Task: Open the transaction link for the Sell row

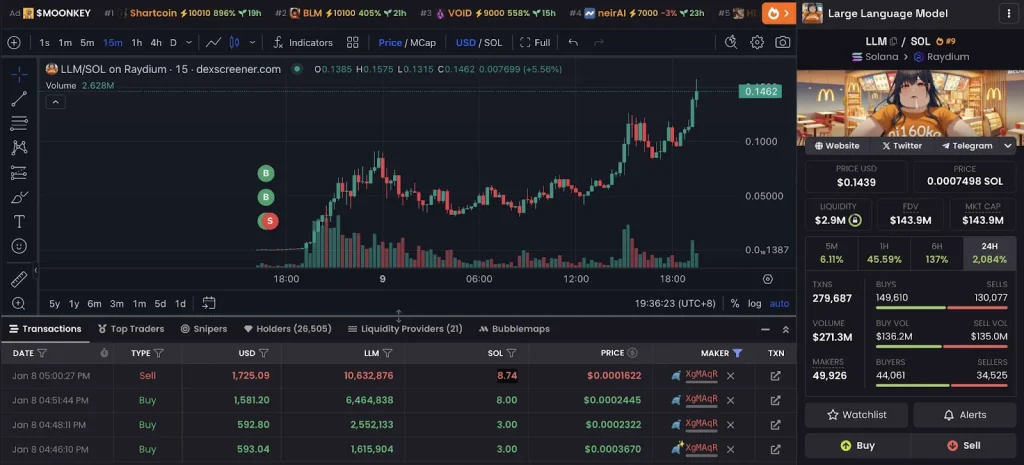Action: click(x=775, y=376)
